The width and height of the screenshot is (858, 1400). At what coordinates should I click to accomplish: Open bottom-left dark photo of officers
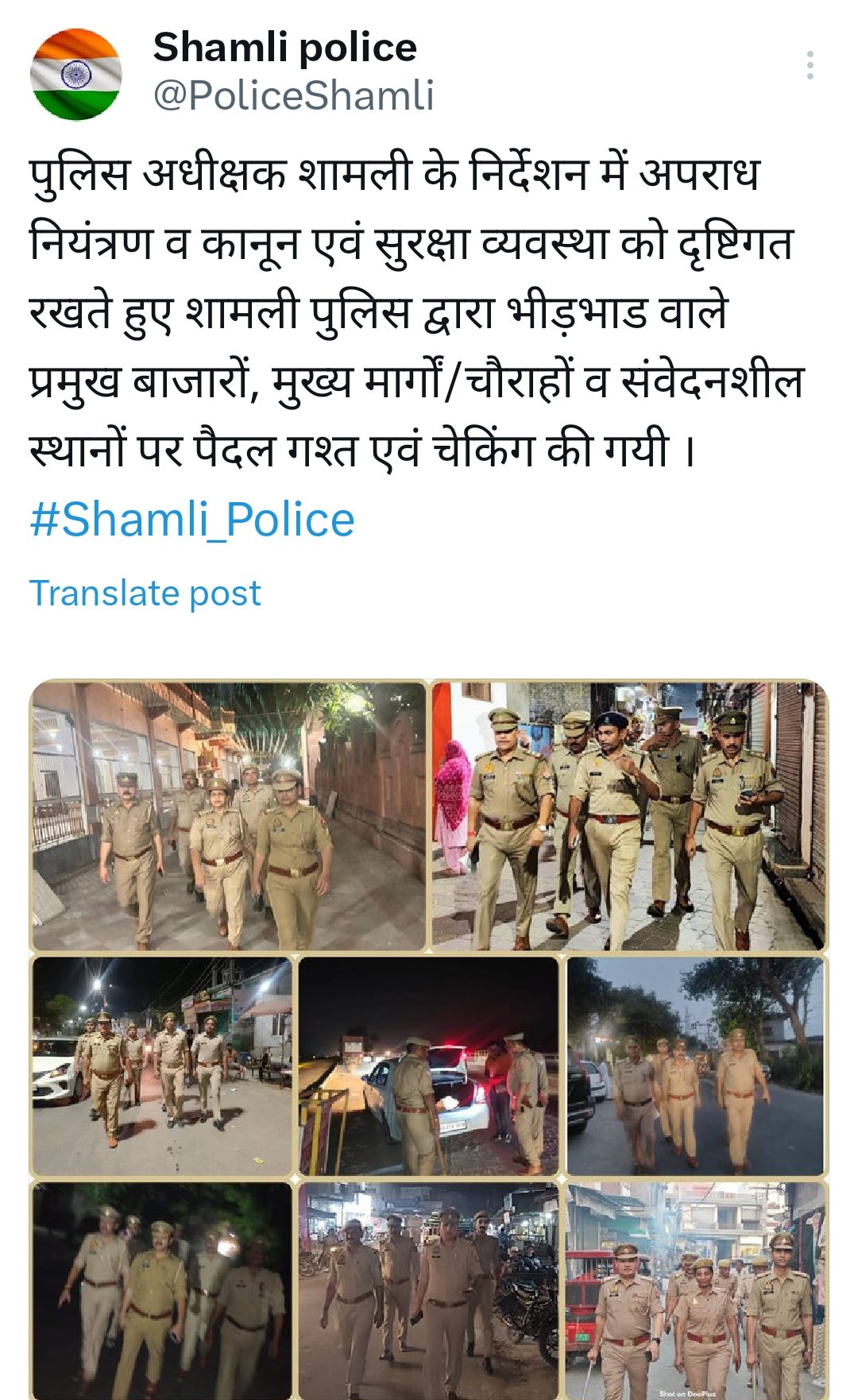[162, 1291]
